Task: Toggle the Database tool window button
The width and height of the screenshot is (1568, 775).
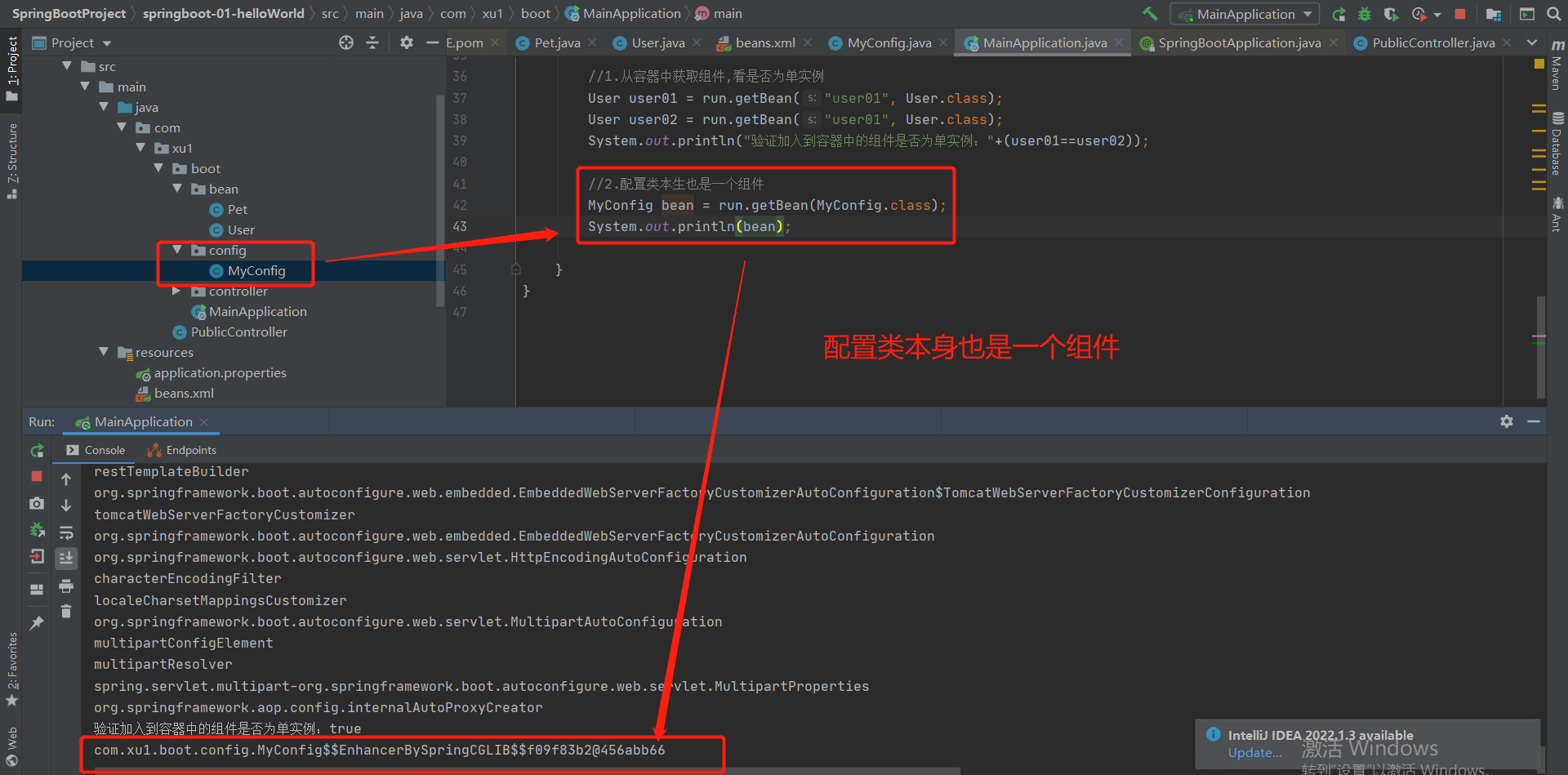Action: [1557, 144]
